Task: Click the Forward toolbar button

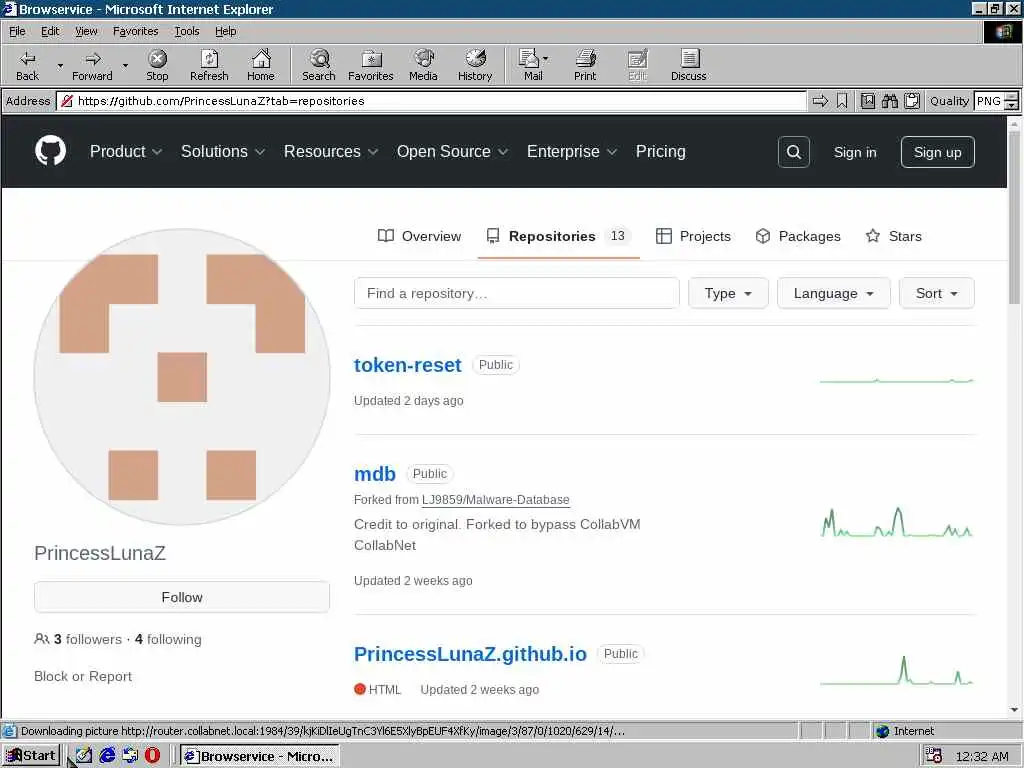Action: click(92, 65)
